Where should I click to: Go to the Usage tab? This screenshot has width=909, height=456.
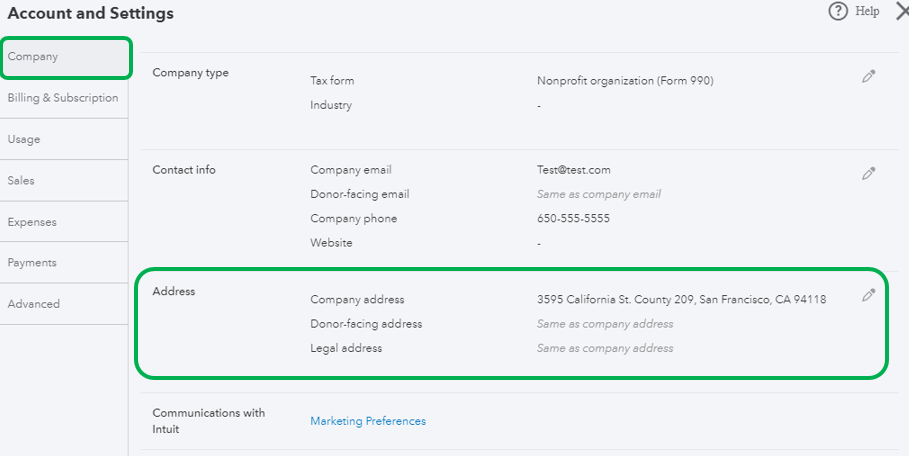pos(24,140)
